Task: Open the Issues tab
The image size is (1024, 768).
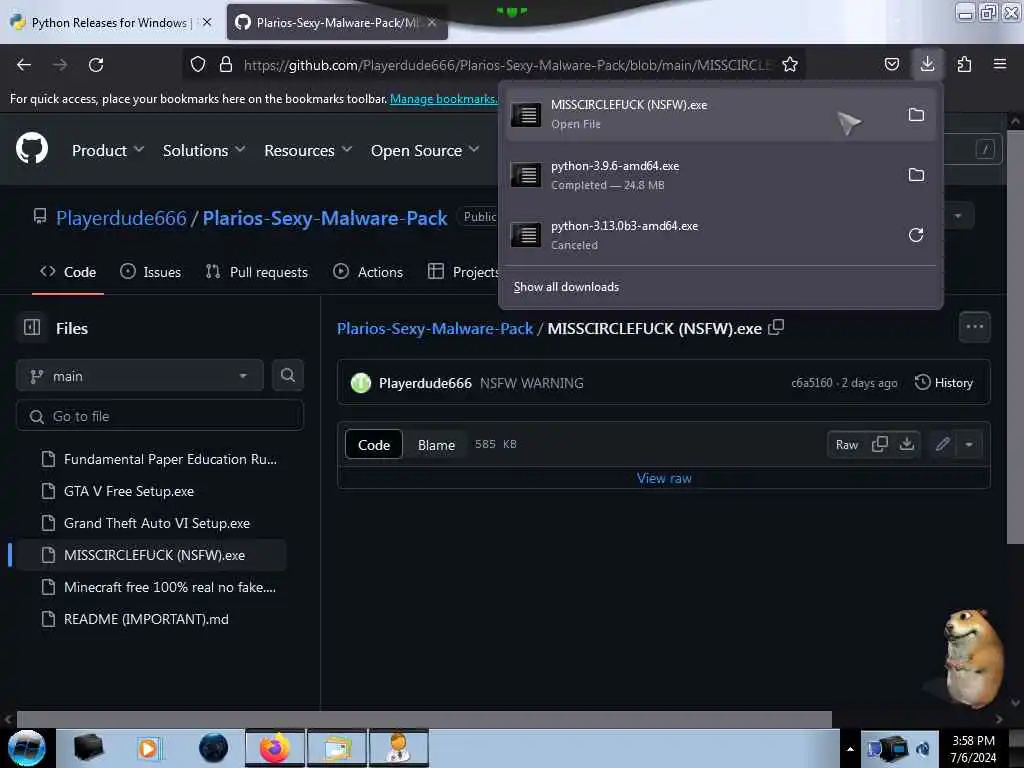Action: (151, 272)
